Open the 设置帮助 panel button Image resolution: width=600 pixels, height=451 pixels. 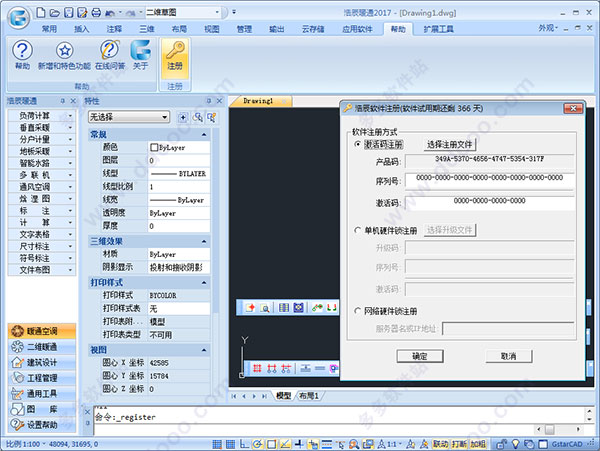[42, 425]
